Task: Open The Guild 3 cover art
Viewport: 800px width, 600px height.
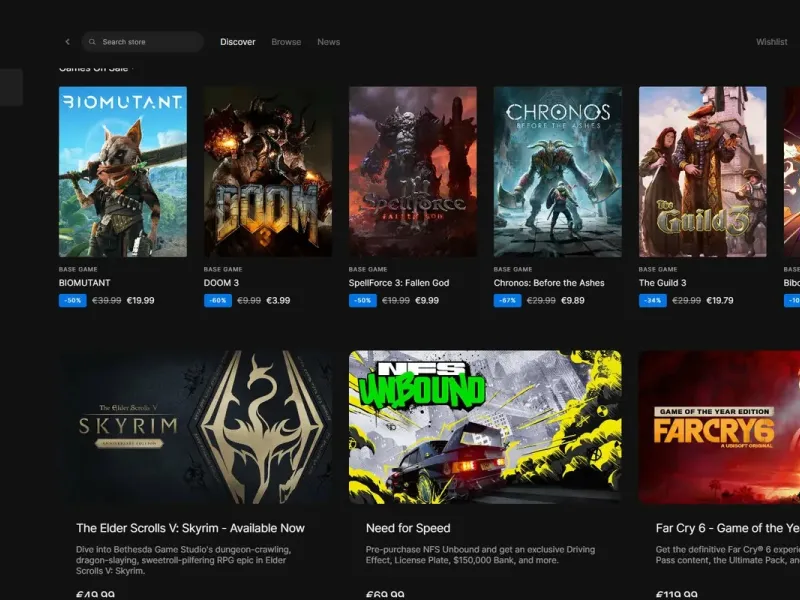Action: coord(703,171)
